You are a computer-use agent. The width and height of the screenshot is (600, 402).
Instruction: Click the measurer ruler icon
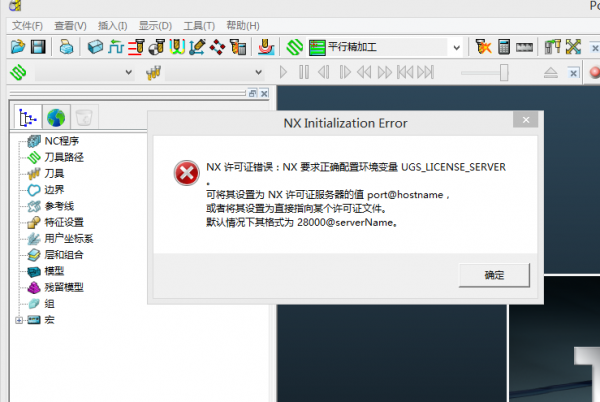point(524,47)
